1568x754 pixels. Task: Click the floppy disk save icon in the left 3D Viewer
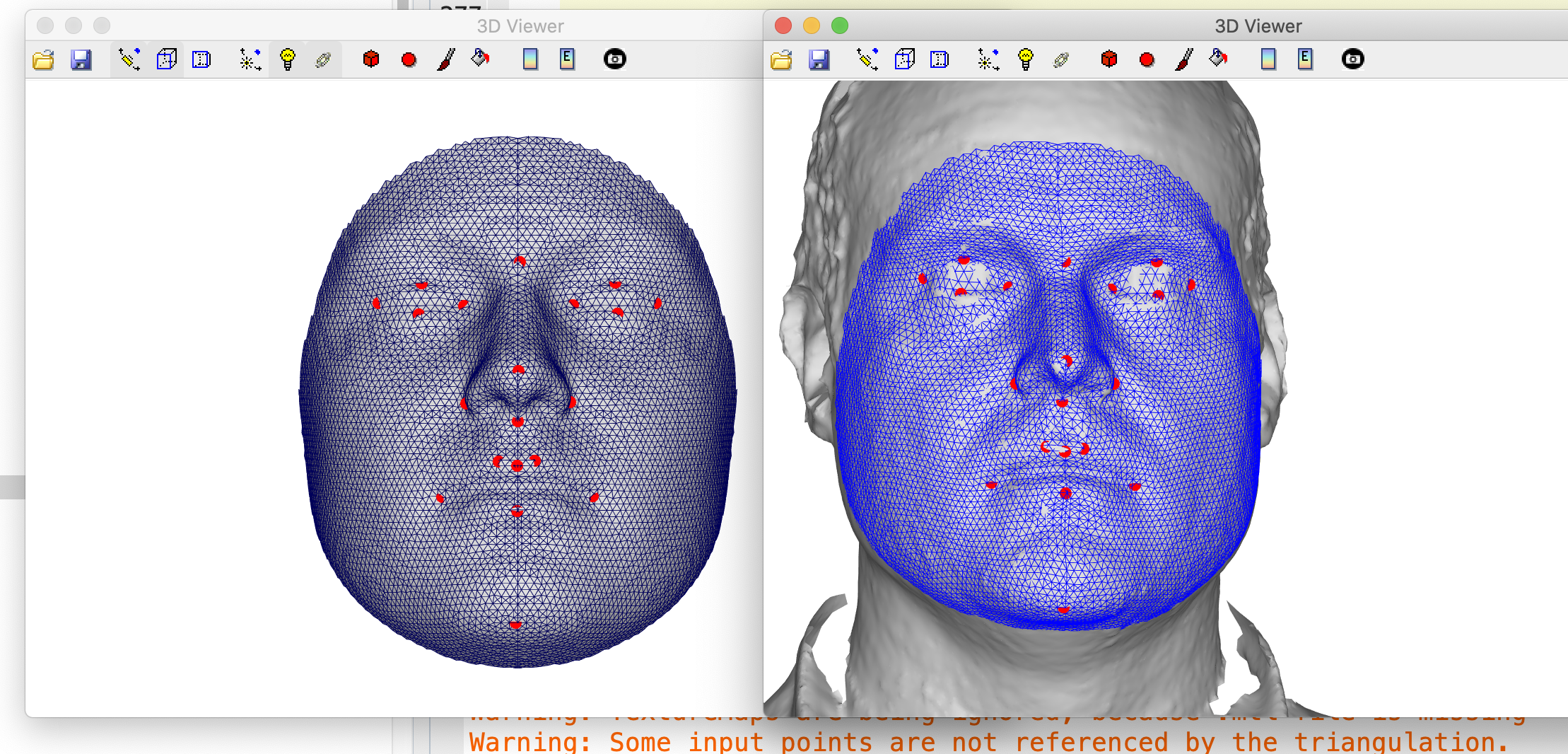[x=81, y=59]
